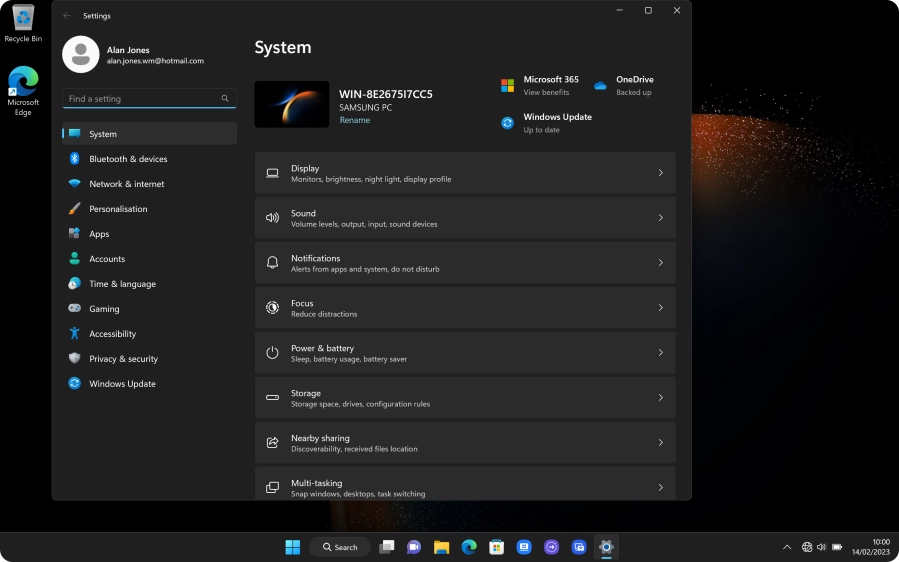Open the Accessibility settings page

pos(112,334)
